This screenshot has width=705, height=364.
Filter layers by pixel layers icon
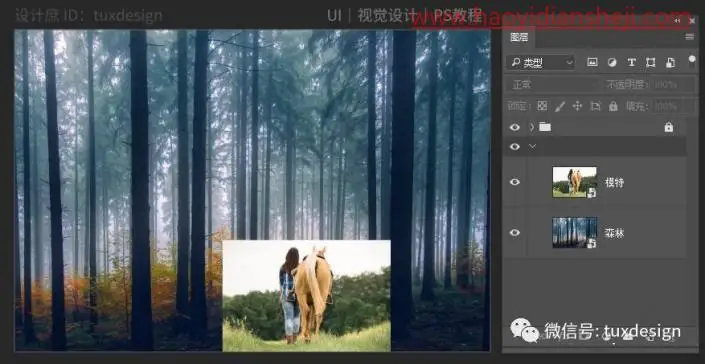(592, 63)
